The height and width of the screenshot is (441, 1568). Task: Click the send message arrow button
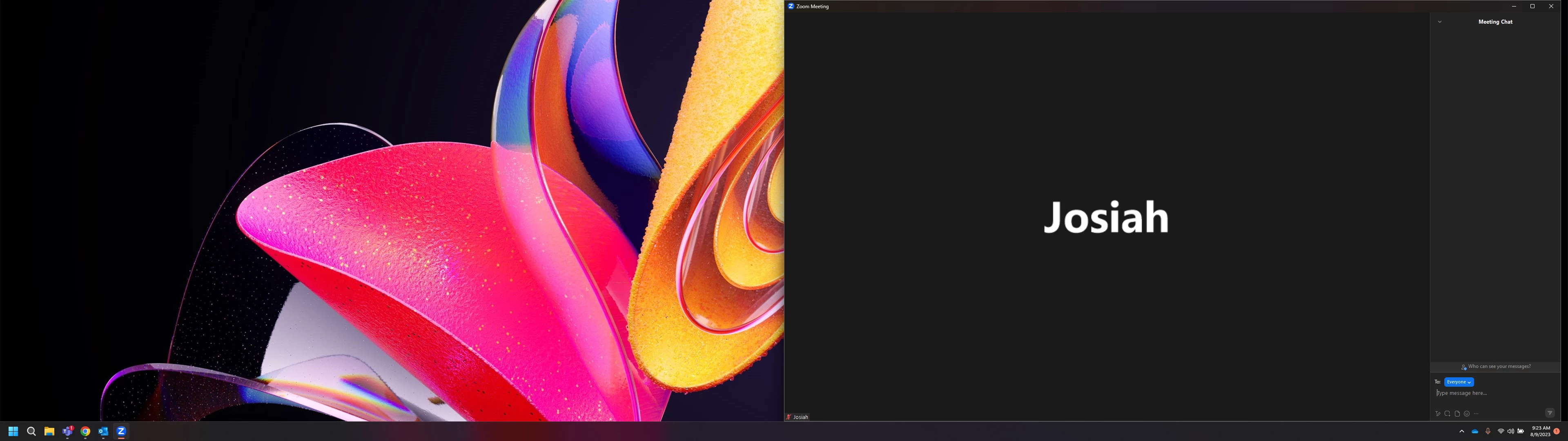point(1550,413)
